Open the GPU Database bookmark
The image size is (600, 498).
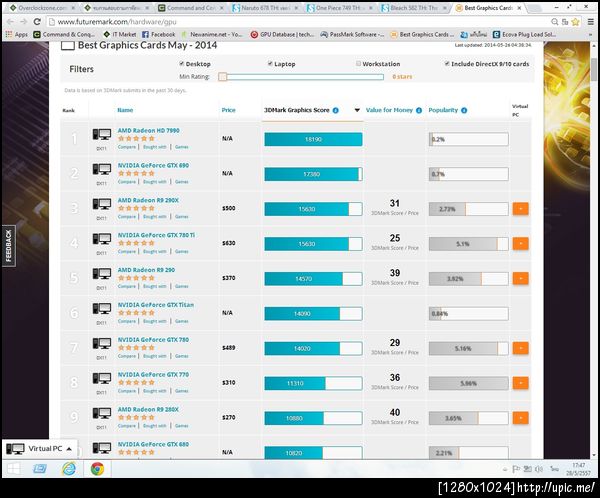click(282, 34)
